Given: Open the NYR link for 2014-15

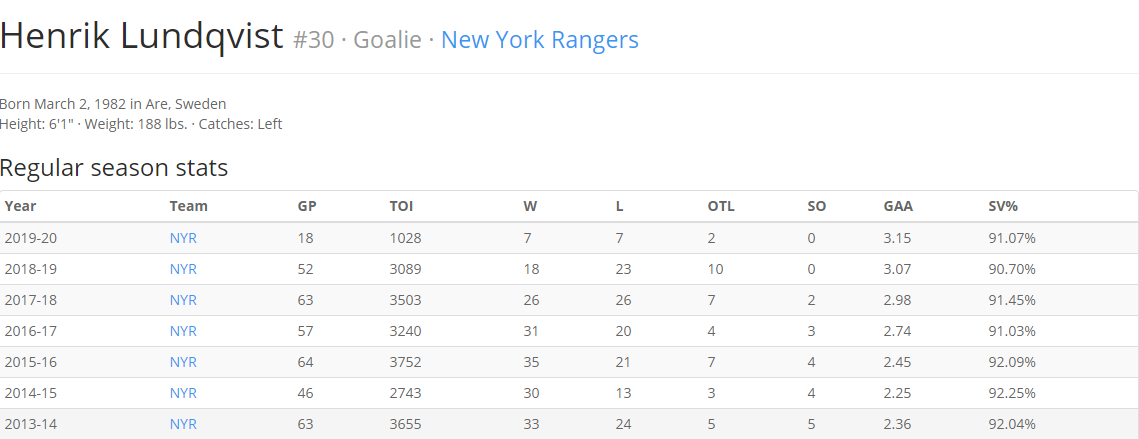Looking at the screenshot, I should click(183, 393).
